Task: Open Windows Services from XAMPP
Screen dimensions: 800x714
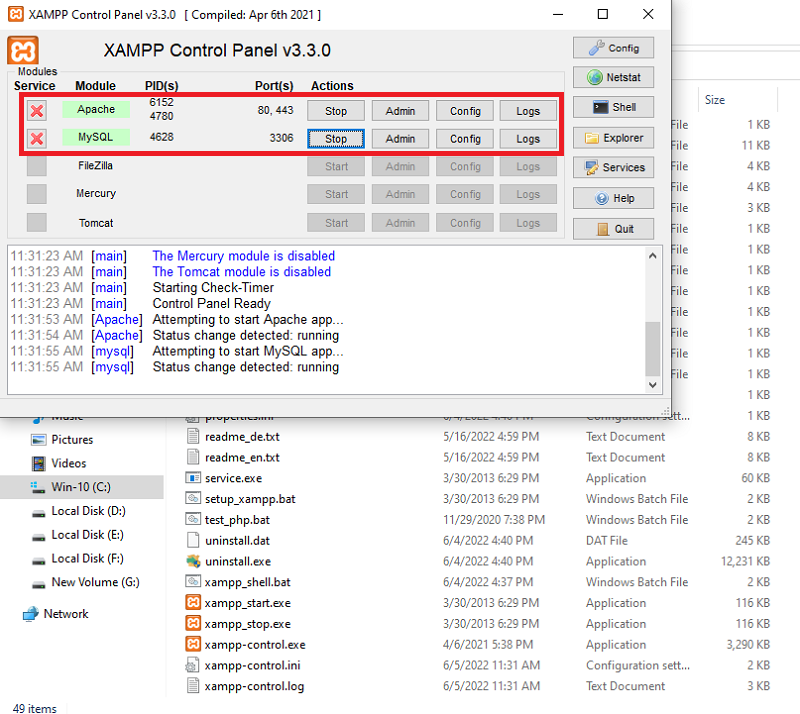Action: point(613,167)
